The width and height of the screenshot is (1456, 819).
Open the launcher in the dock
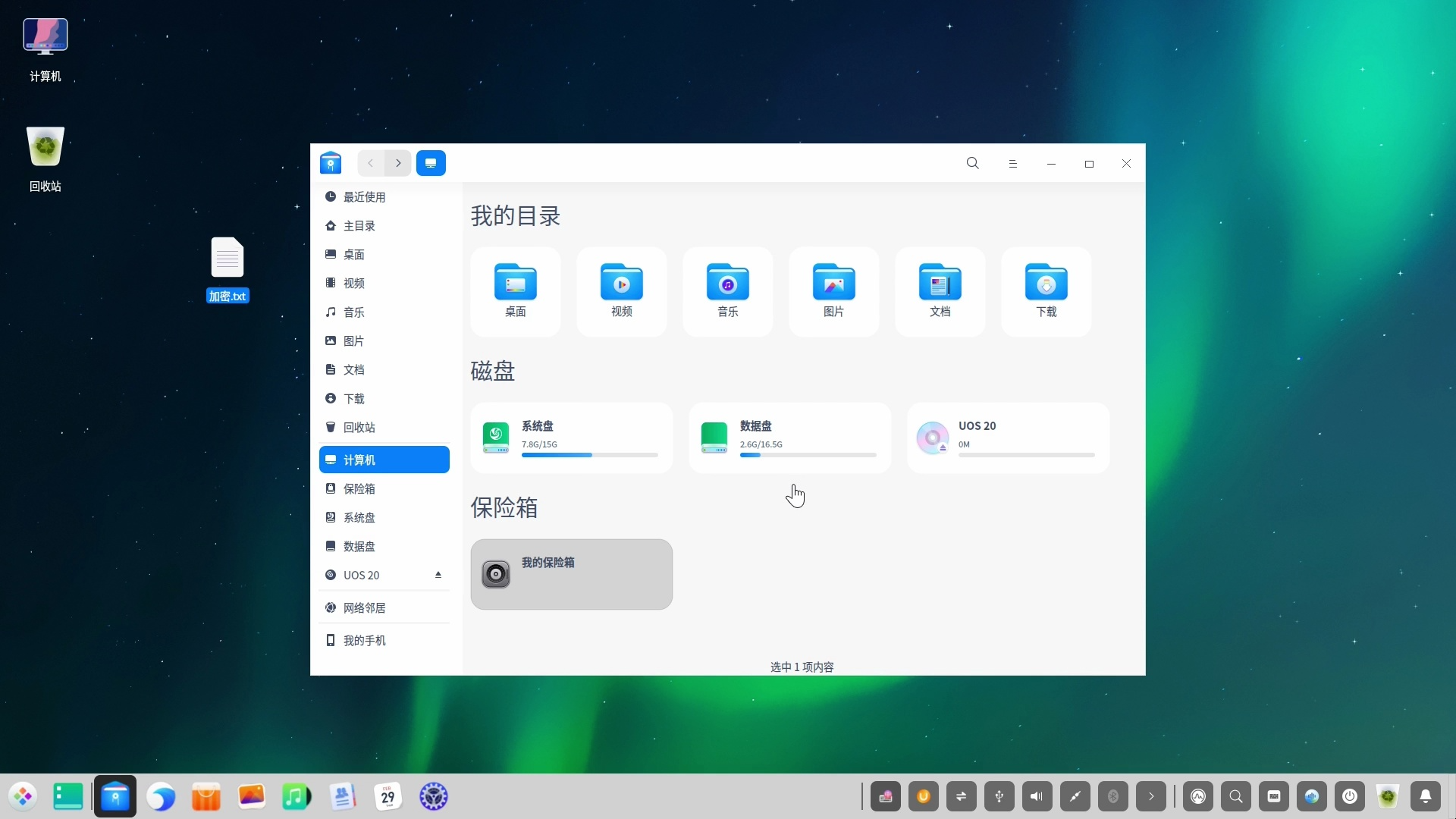click(24, 797)
